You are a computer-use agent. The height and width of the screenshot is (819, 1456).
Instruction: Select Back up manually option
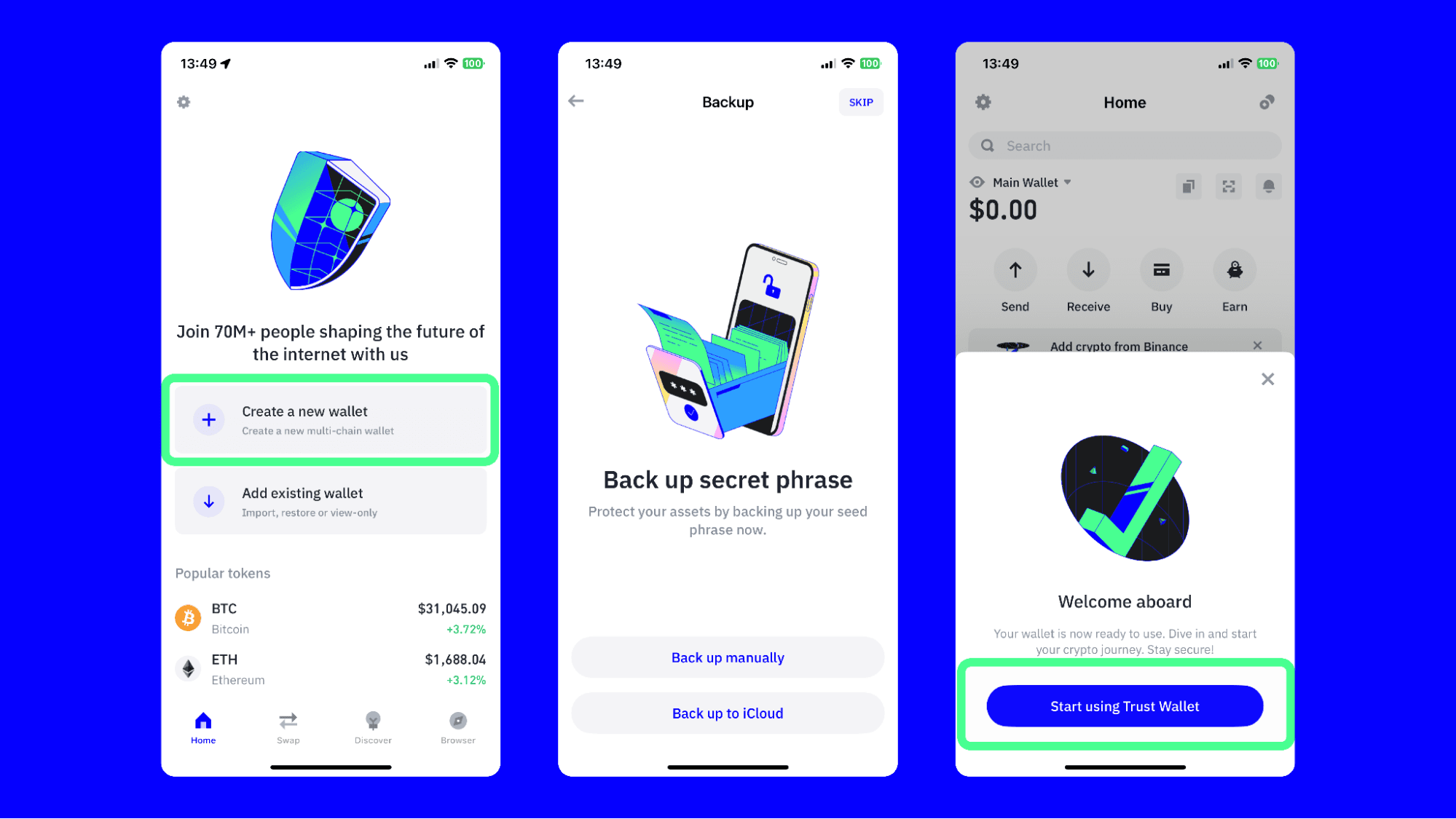(x=727, y=657)
